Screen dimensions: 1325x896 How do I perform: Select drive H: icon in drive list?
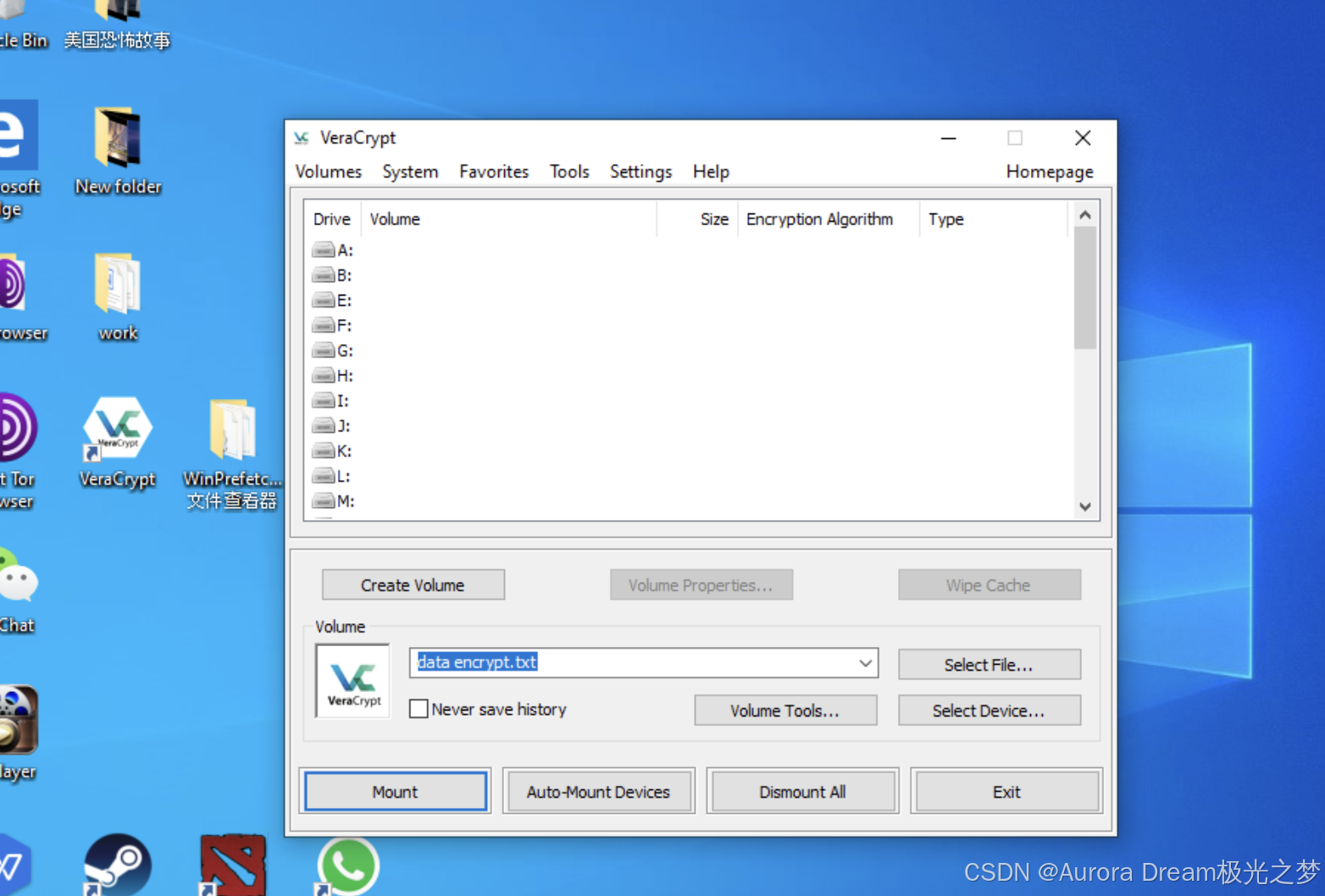tap(323, 375)
